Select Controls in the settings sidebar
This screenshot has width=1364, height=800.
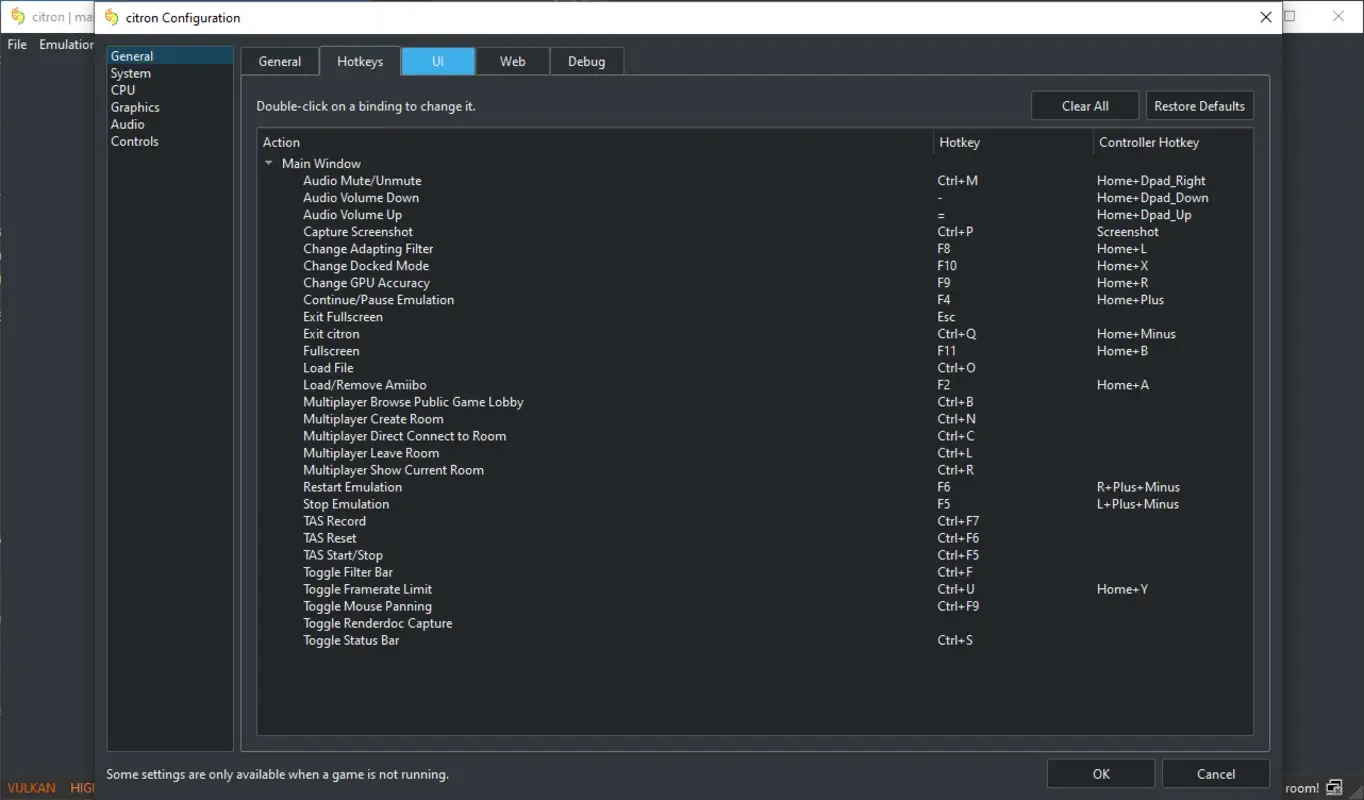coord(134,141)
